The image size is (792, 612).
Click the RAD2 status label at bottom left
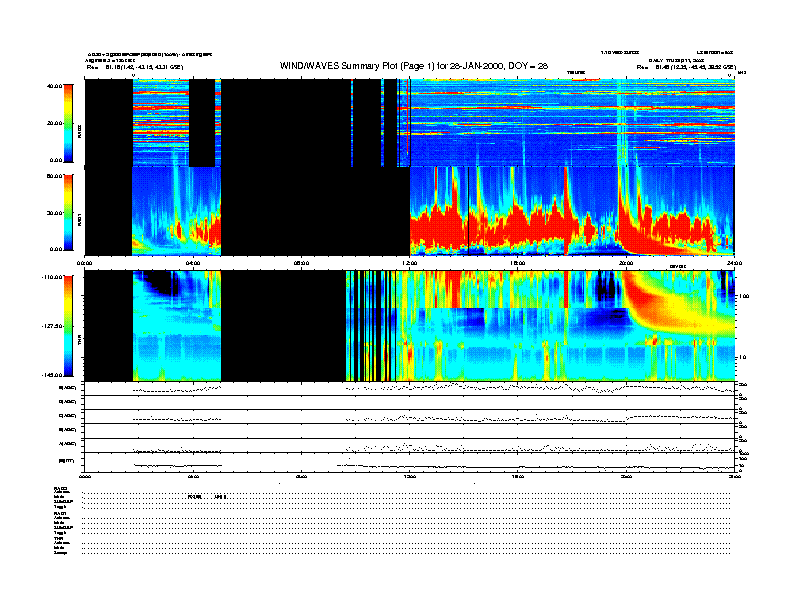click(61, 488)
